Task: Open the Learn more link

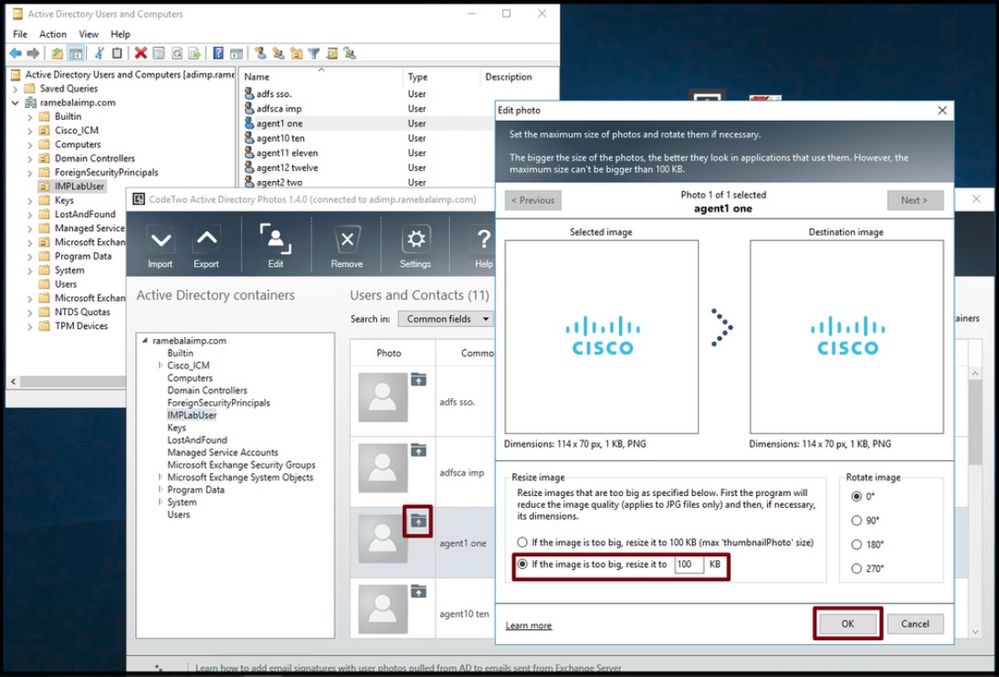Action: [x=529, y=625]
